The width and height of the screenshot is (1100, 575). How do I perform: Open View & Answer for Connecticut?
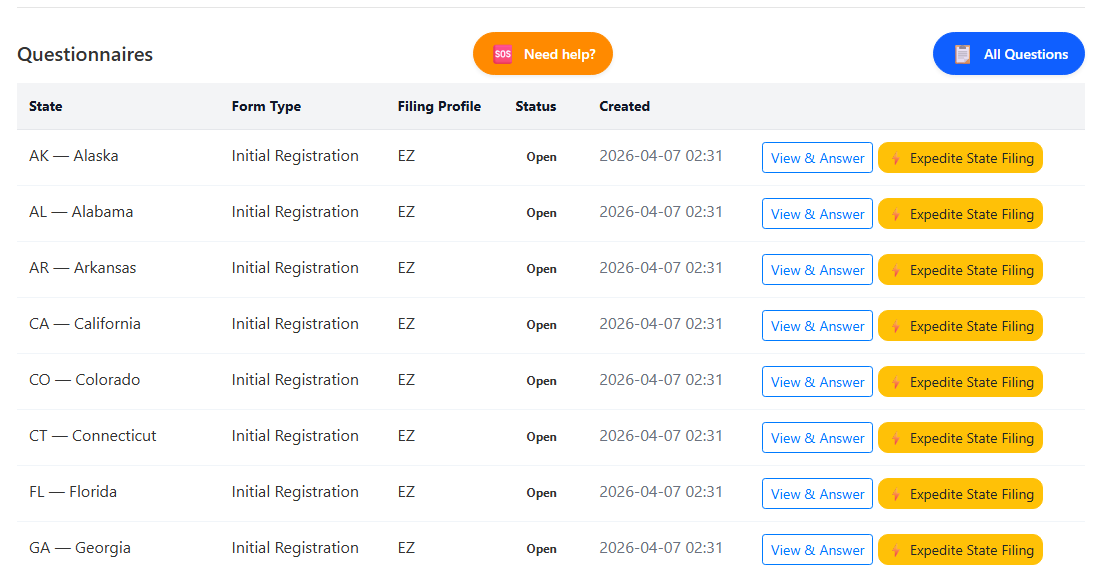coord(817,438)
